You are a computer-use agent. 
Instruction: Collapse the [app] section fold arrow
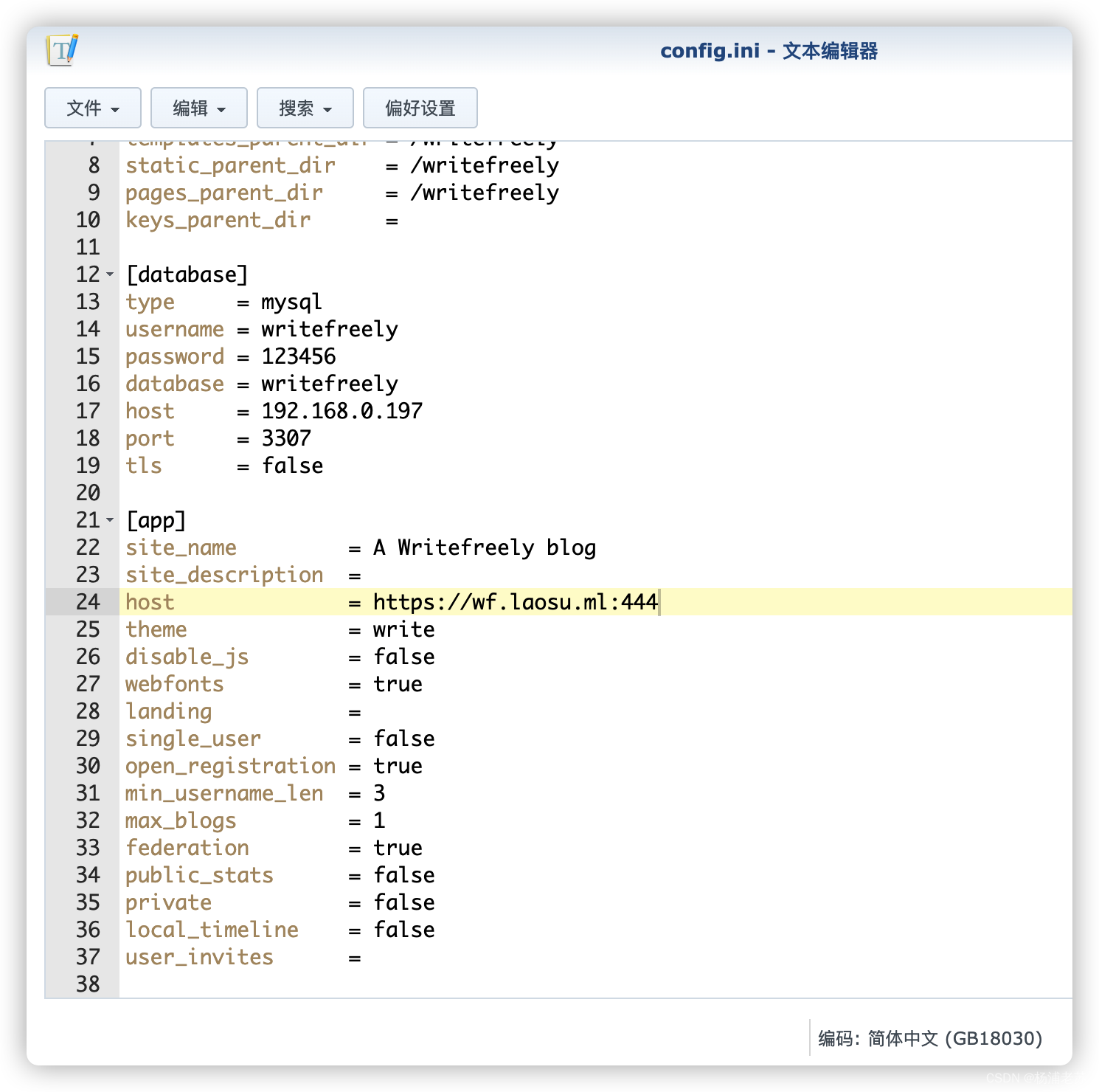pyautogui.click(x=110, y=520)
